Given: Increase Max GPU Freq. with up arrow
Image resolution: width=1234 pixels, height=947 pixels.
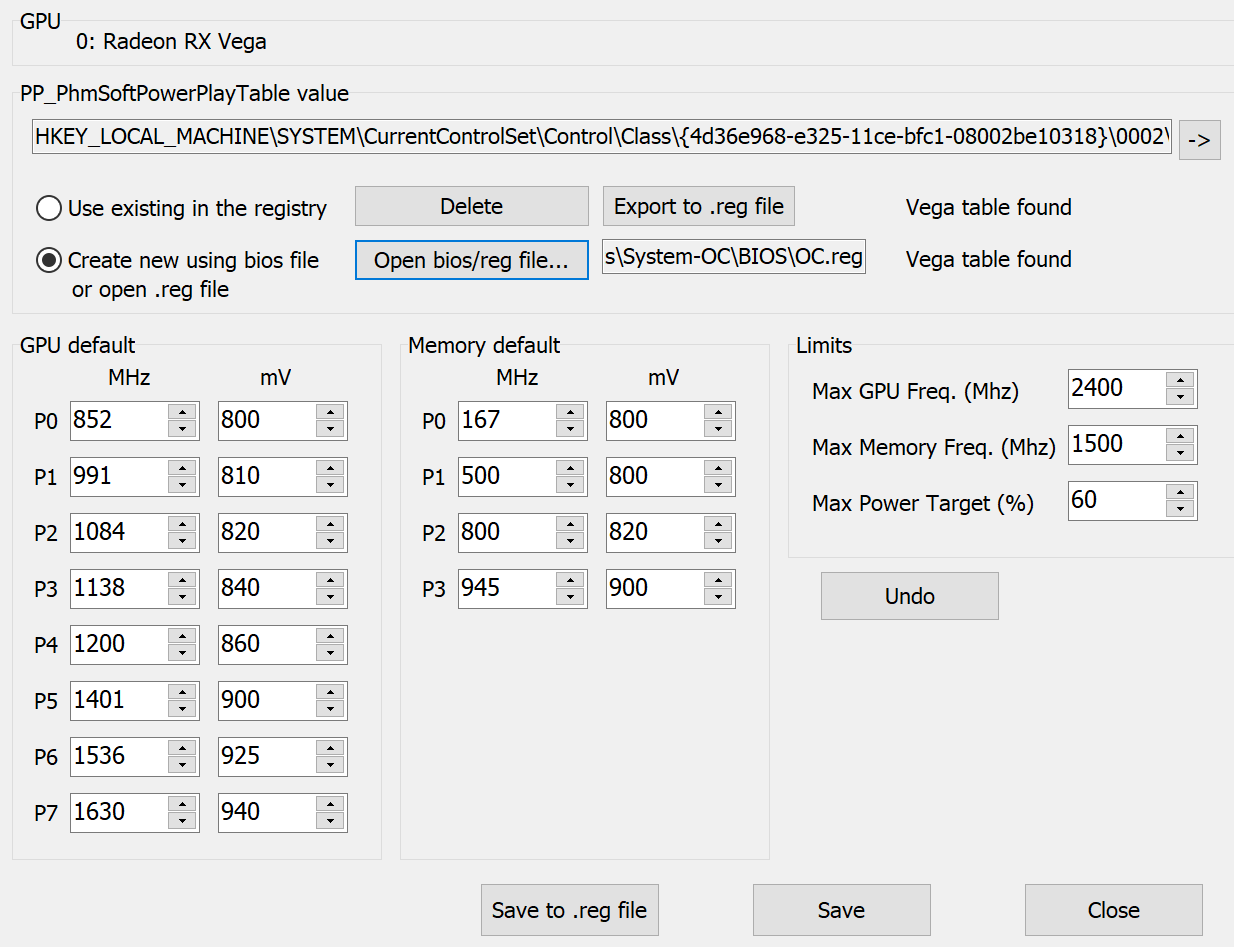Looking at the screenshot, I should [1180, 380].
